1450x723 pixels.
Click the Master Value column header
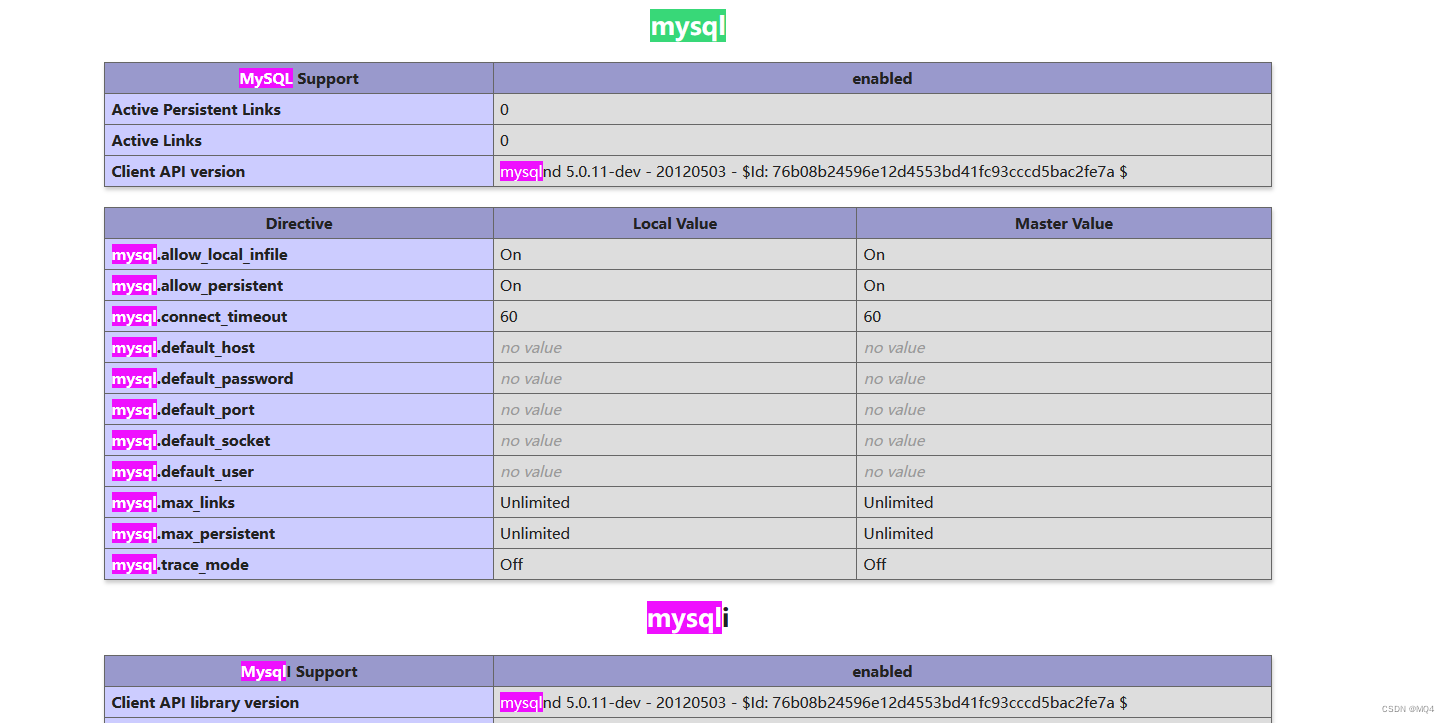coord(1062,223)
